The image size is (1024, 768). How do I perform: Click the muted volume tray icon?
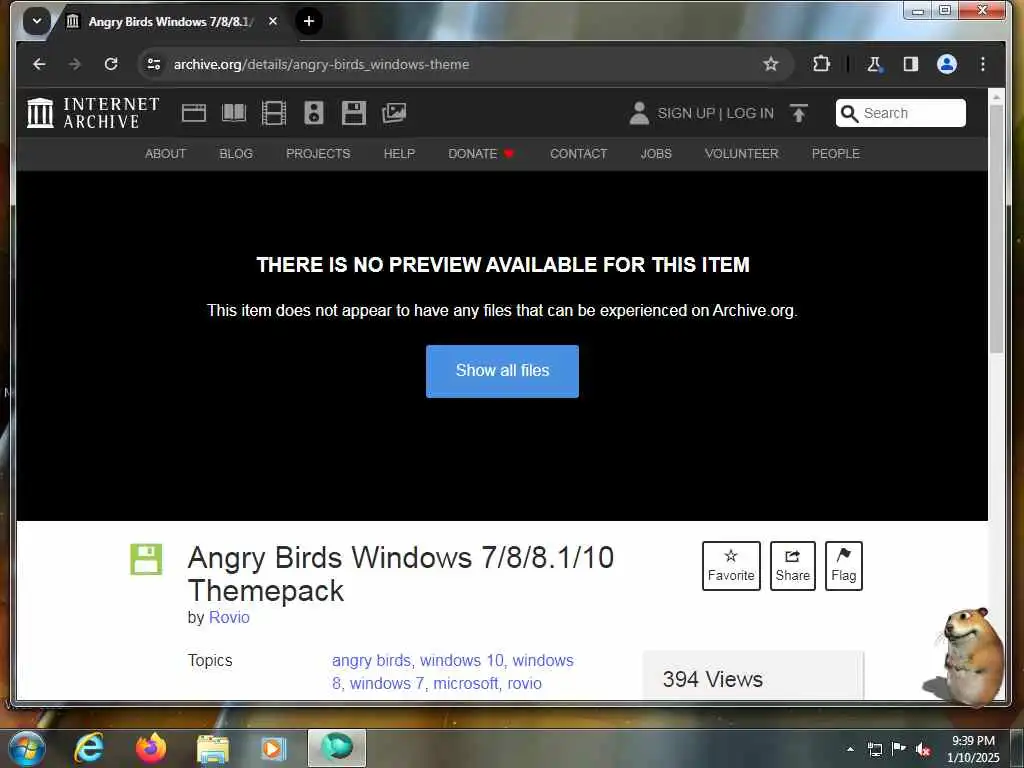pos(923,749)
